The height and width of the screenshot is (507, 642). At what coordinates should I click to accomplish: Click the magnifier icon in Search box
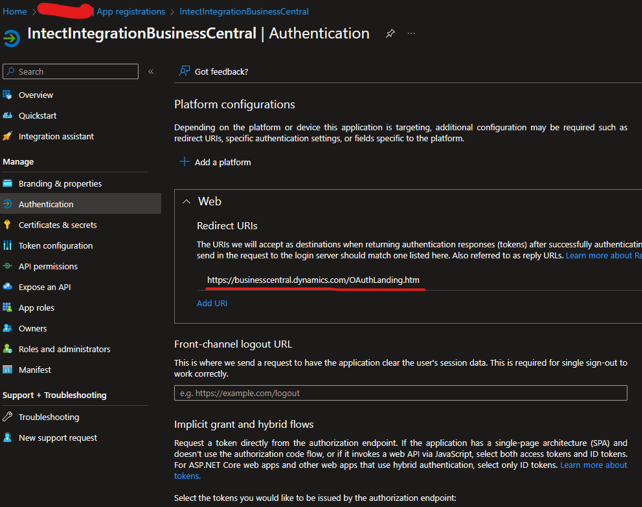coord(11,71)
